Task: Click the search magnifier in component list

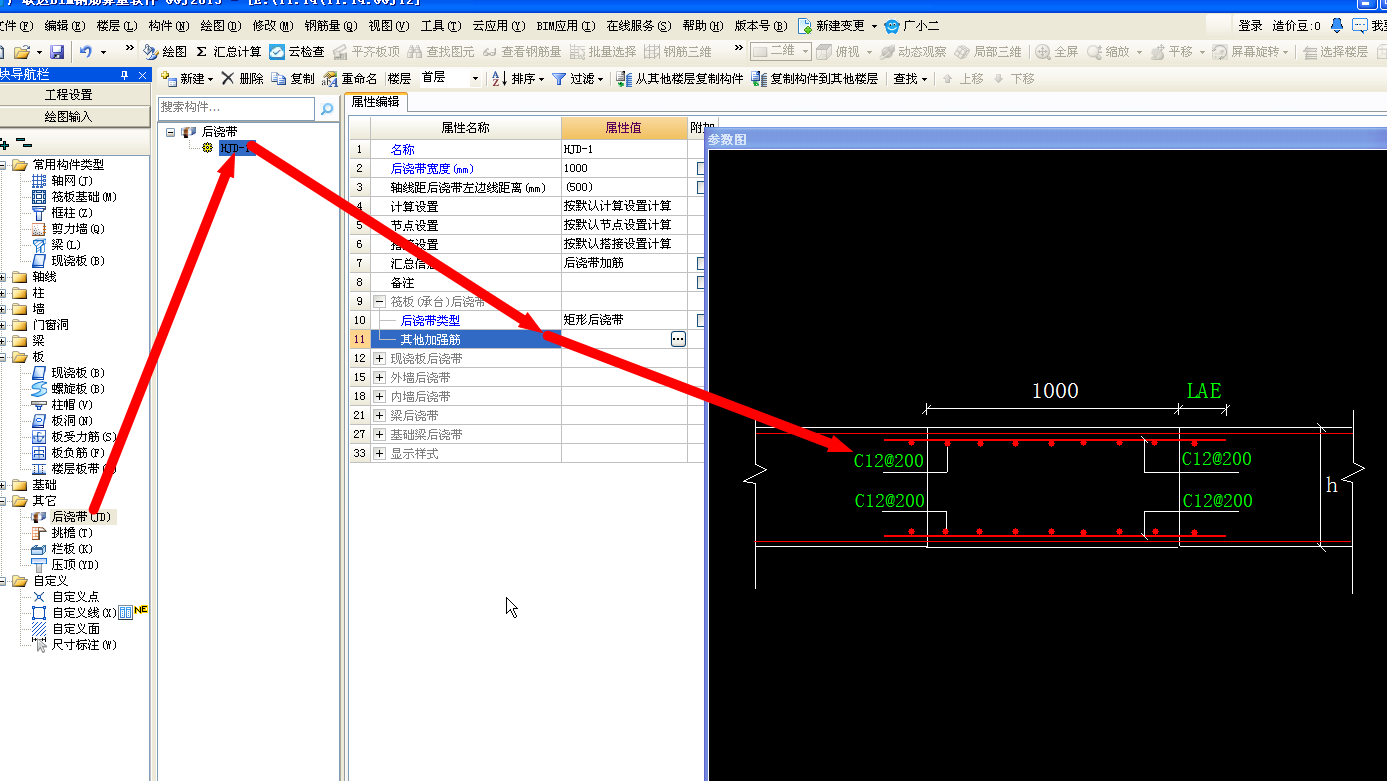Action: pos(326,109)
